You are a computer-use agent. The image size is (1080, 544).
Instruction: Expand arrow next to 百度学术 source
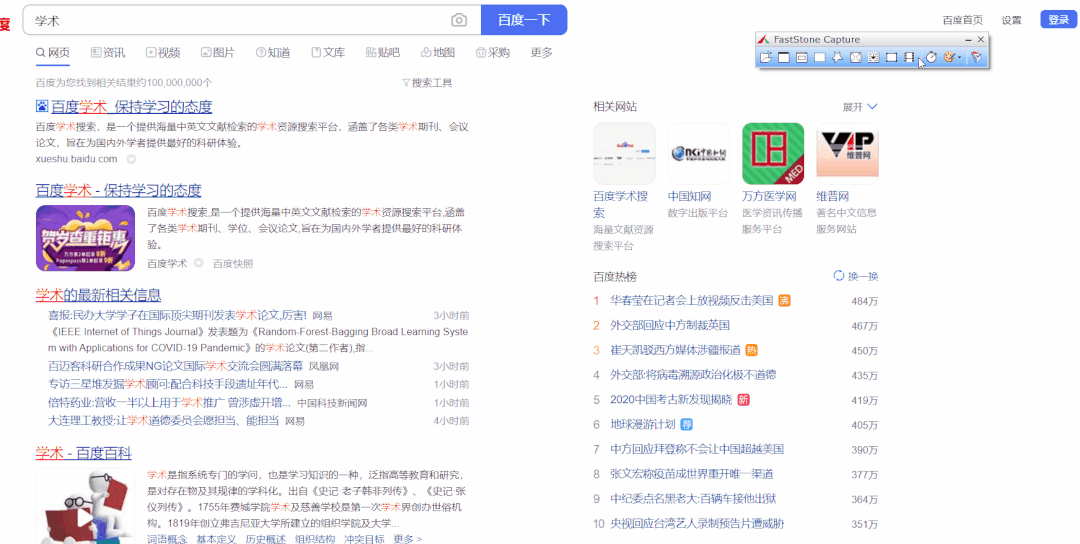pyautogui.click(x=198, y=263)
